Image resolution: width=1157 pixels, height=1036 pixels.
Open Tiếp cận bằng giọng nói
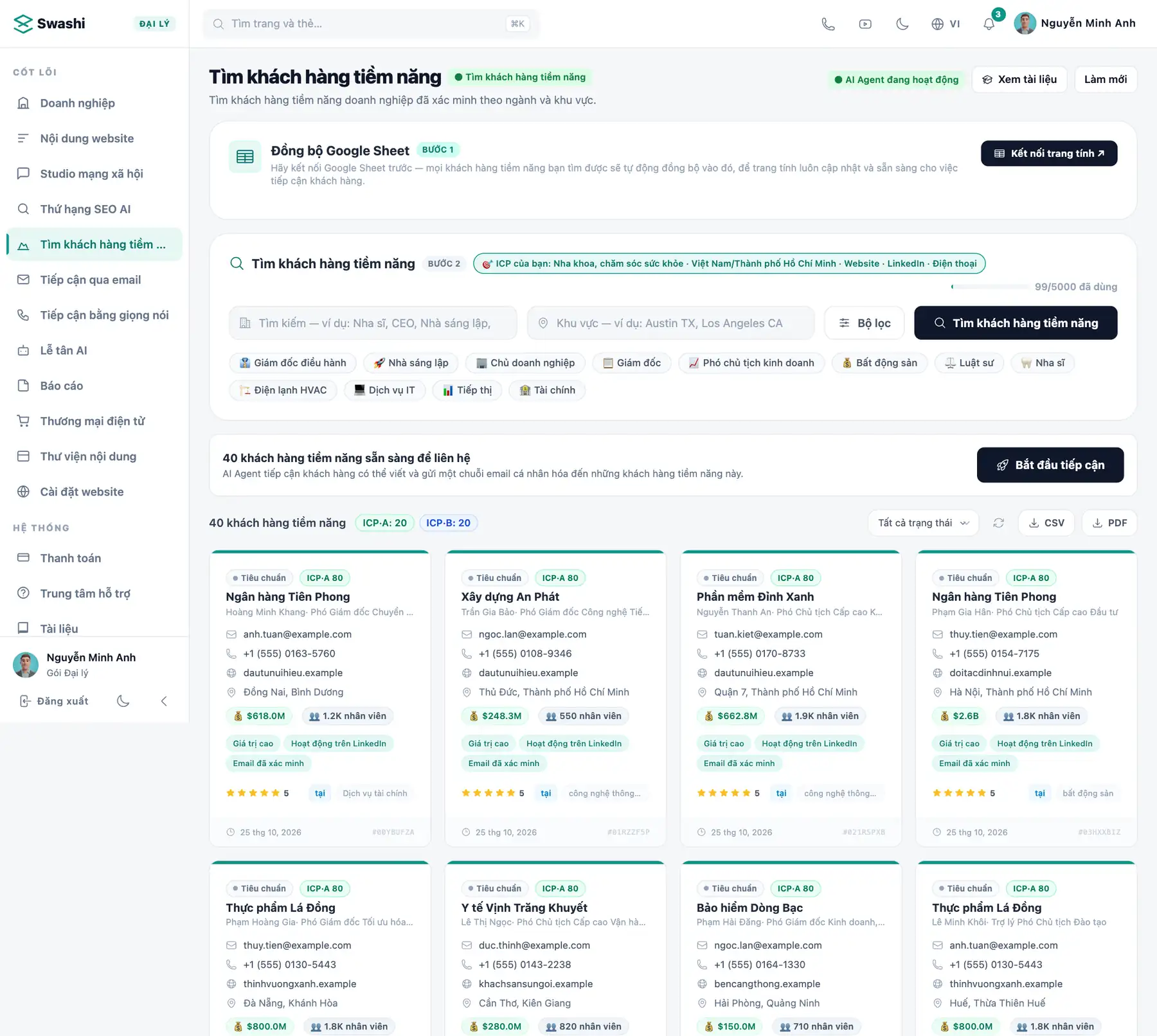point(94,315)
